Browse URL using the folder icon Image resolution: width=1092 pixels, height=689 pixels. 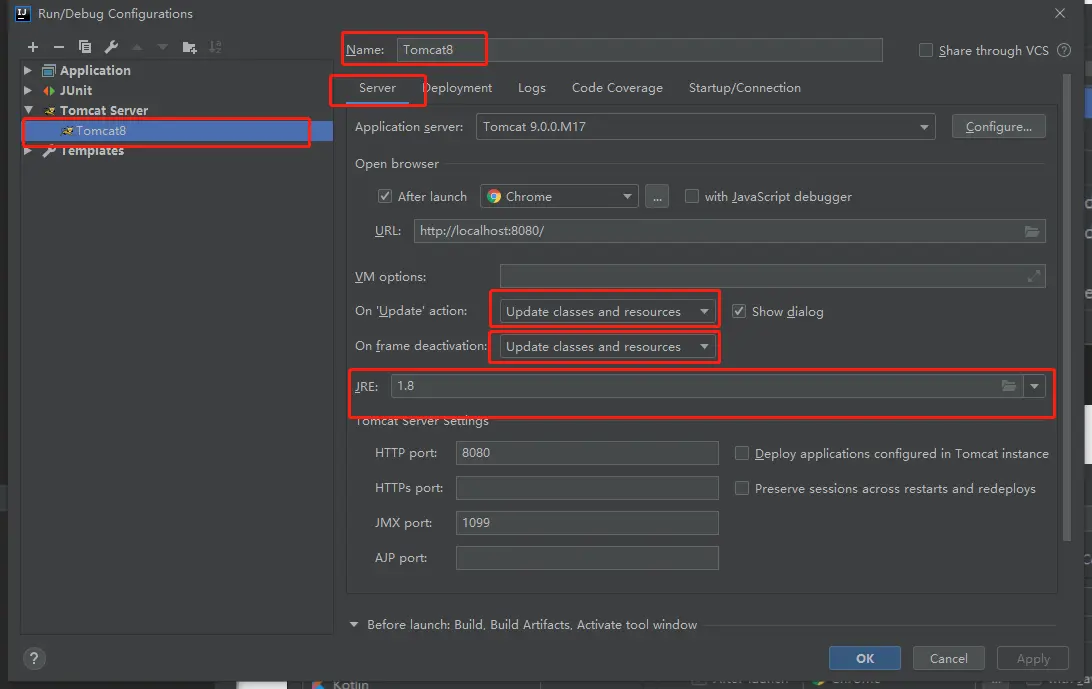[1031, 231]
